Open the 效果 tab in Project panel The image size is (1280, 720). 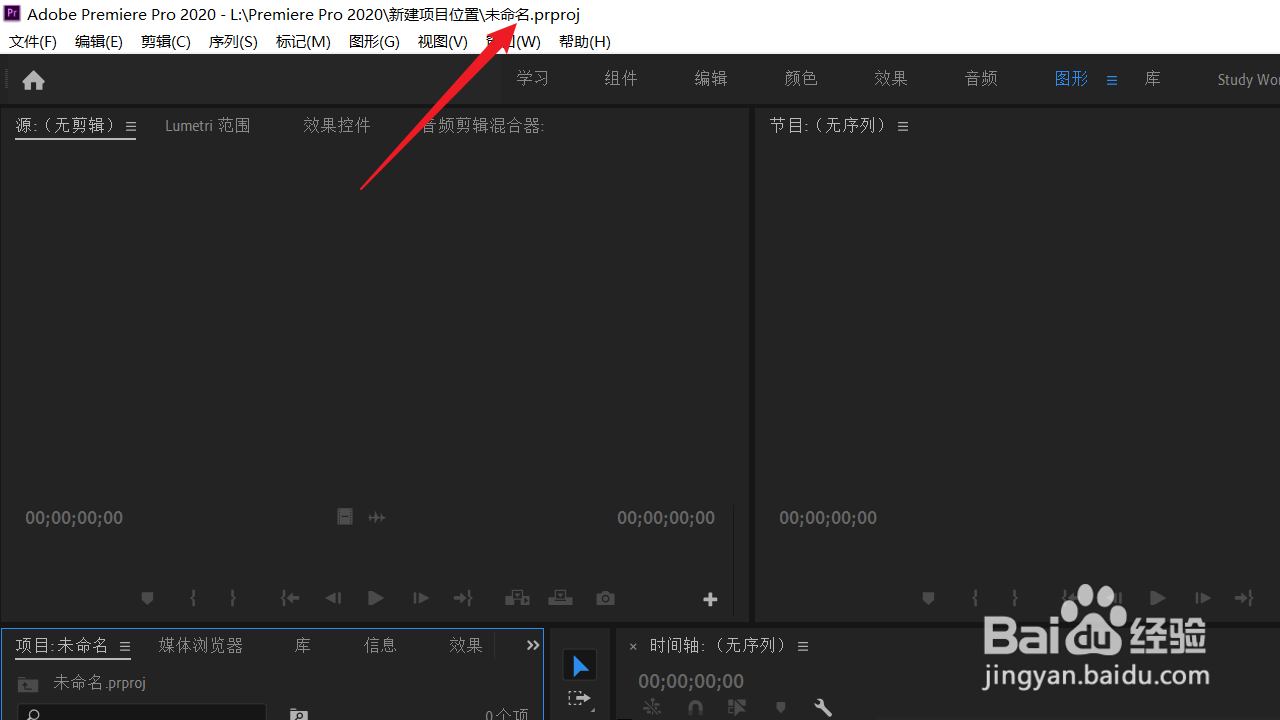click(x=466, y=646)
